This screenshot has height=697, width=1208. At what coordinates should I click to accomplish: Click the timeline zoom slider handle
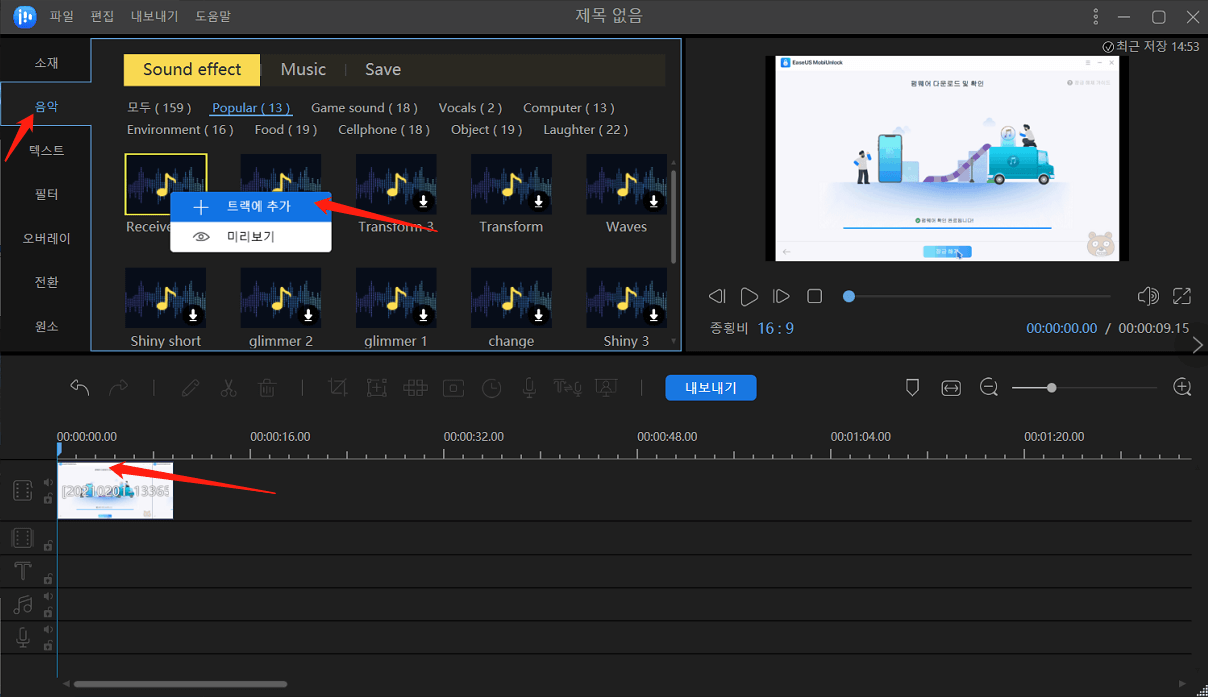1051,388
